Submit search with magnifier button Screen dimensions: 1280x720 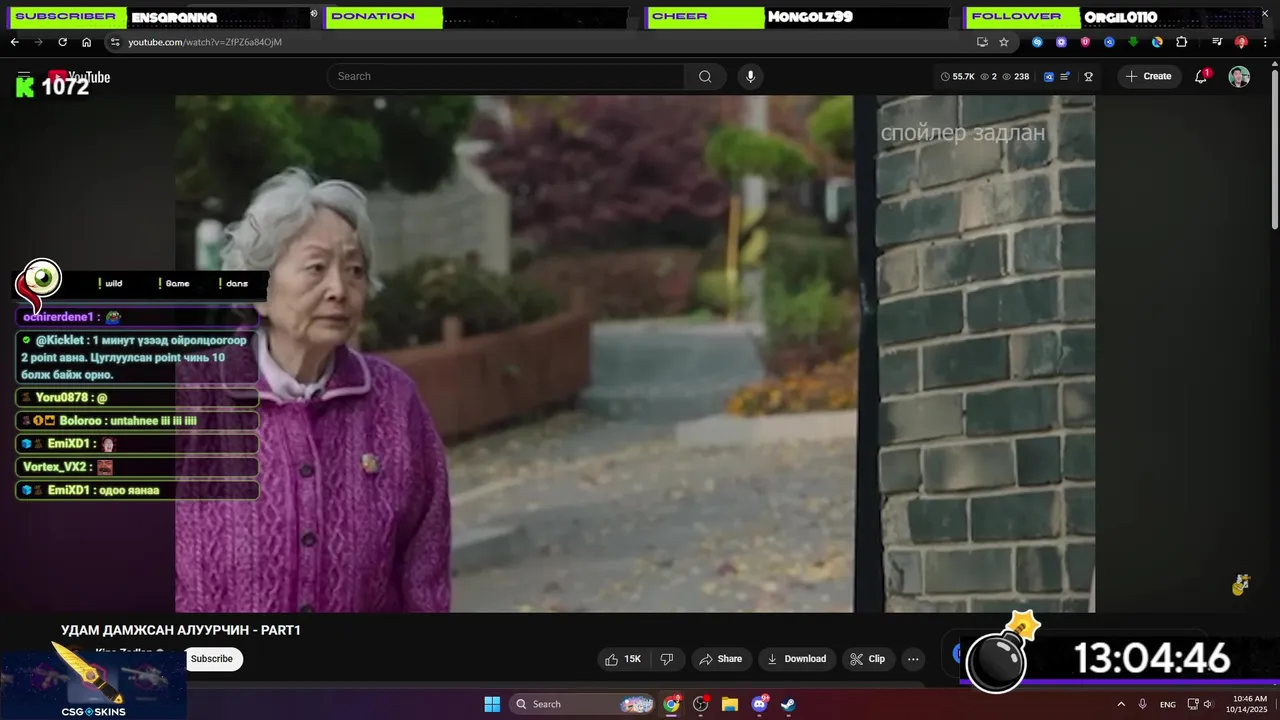click(705, 76)
